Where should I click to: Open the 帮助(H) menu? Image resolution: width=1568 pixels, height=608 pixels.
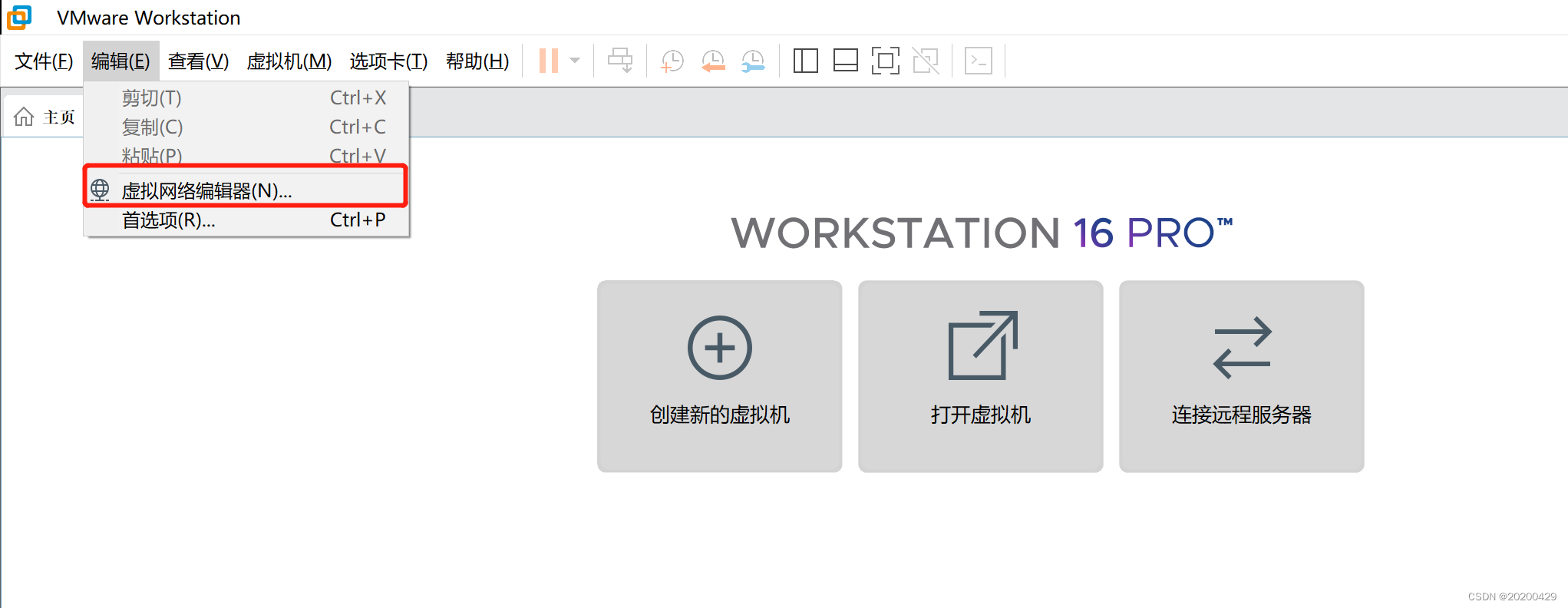coord(477,61)
